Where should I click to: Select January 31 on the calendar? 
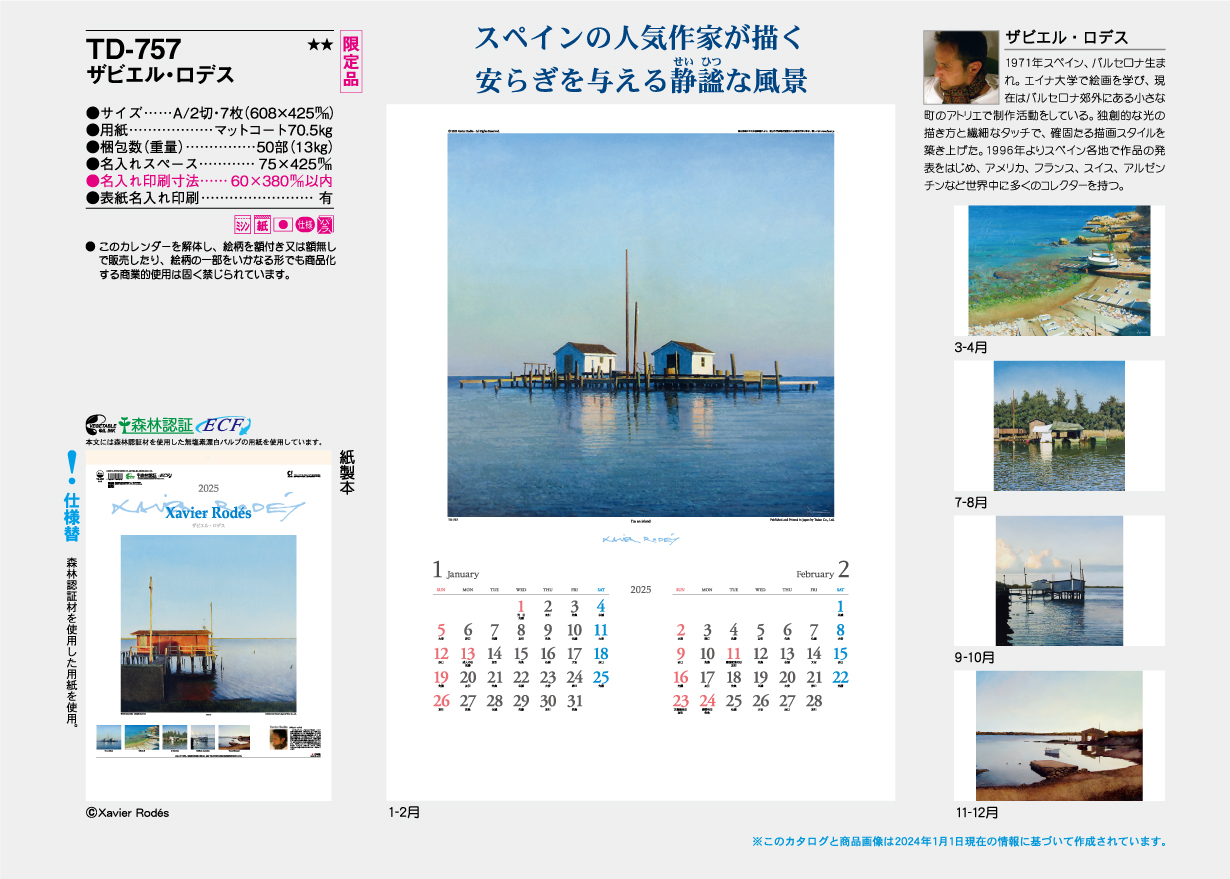click(574, 703)
